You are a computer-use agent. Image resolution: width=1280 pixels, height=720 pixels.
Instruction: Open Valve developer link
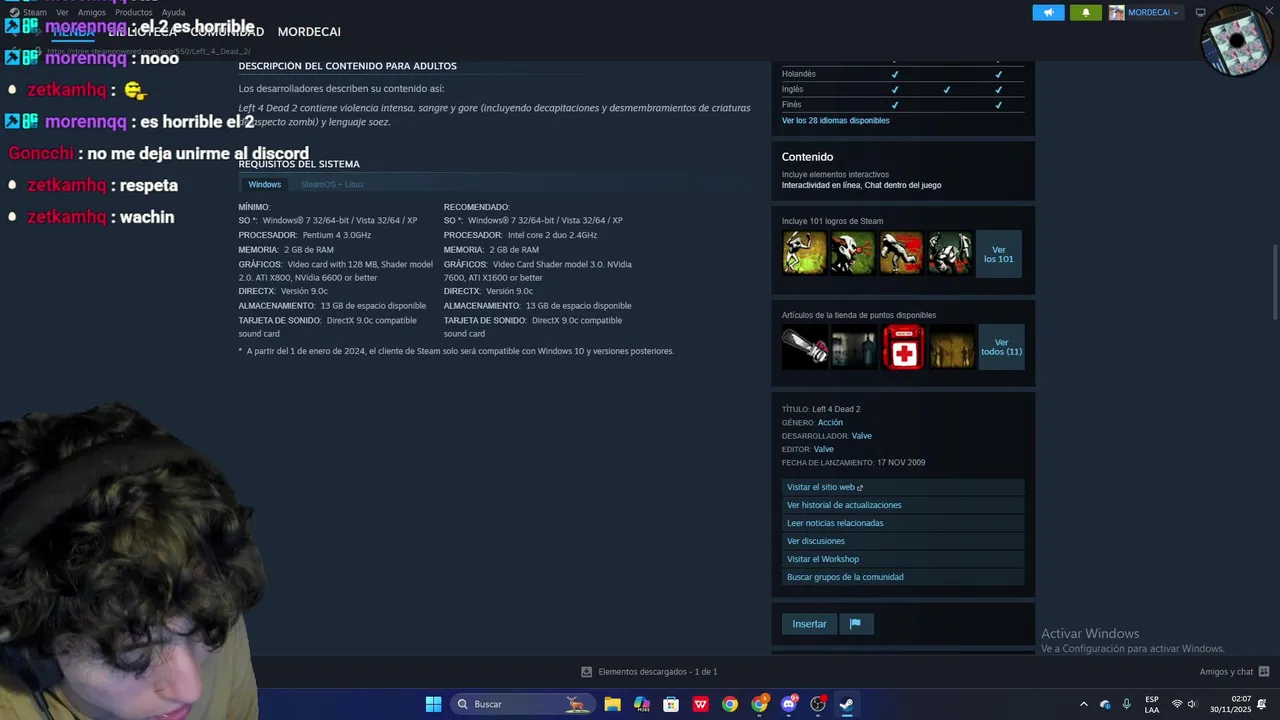[x=862, y=436]
